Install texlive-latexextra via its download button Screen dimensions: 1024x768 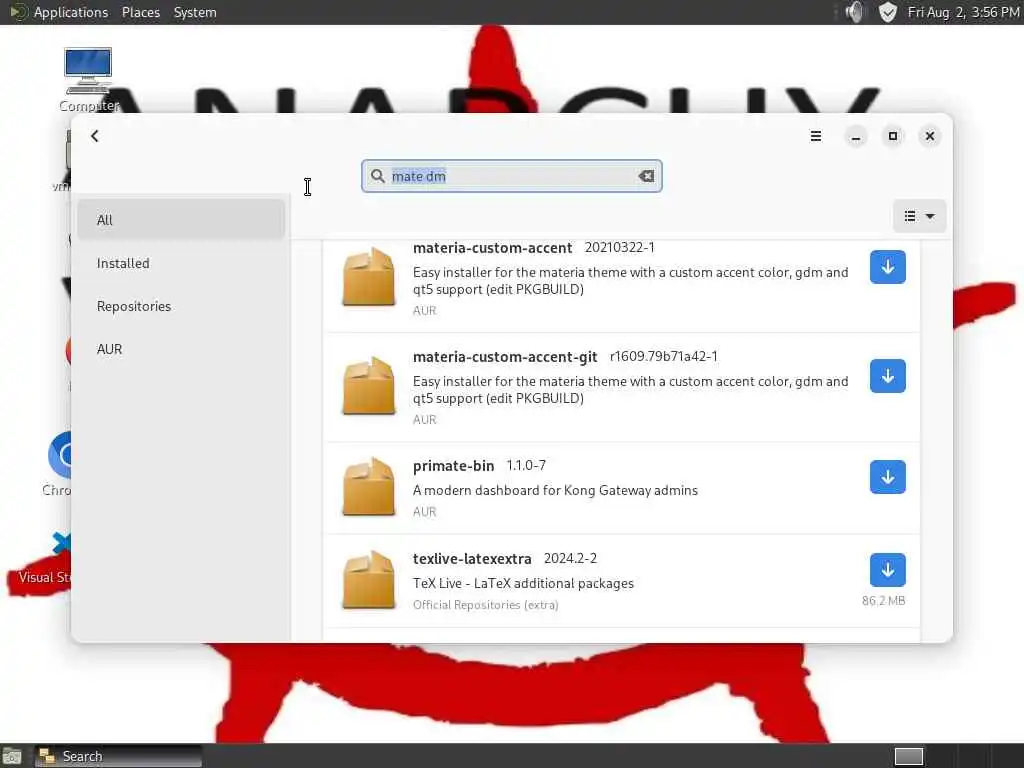pos(888,570)
